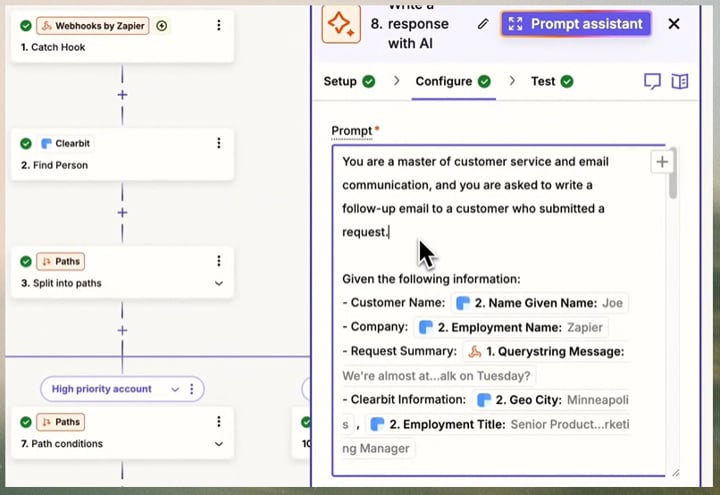Open the Prompt assistant
The height and width of the screenshot is (495, 720).
(576, 24)
